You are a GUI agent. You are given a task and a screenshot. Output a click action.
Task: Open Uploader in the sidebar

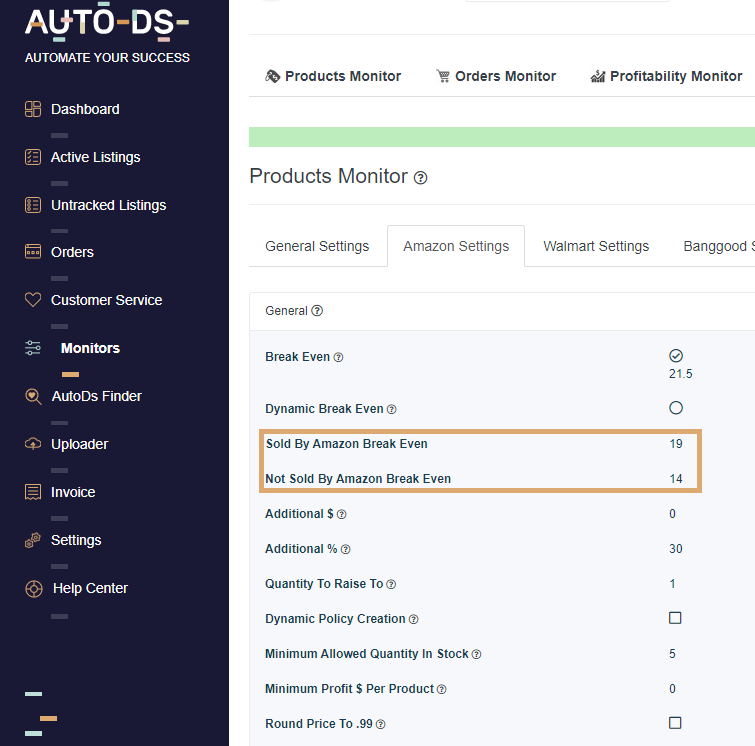(79, 444)
